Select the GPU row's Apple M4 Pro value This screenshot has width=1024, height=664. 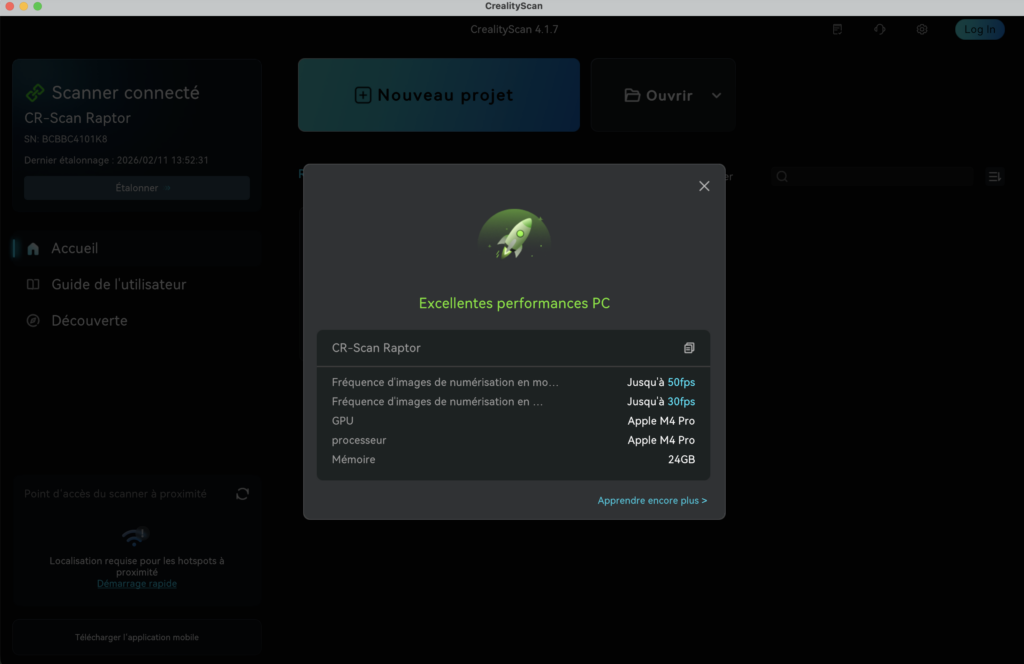(661, 421)
